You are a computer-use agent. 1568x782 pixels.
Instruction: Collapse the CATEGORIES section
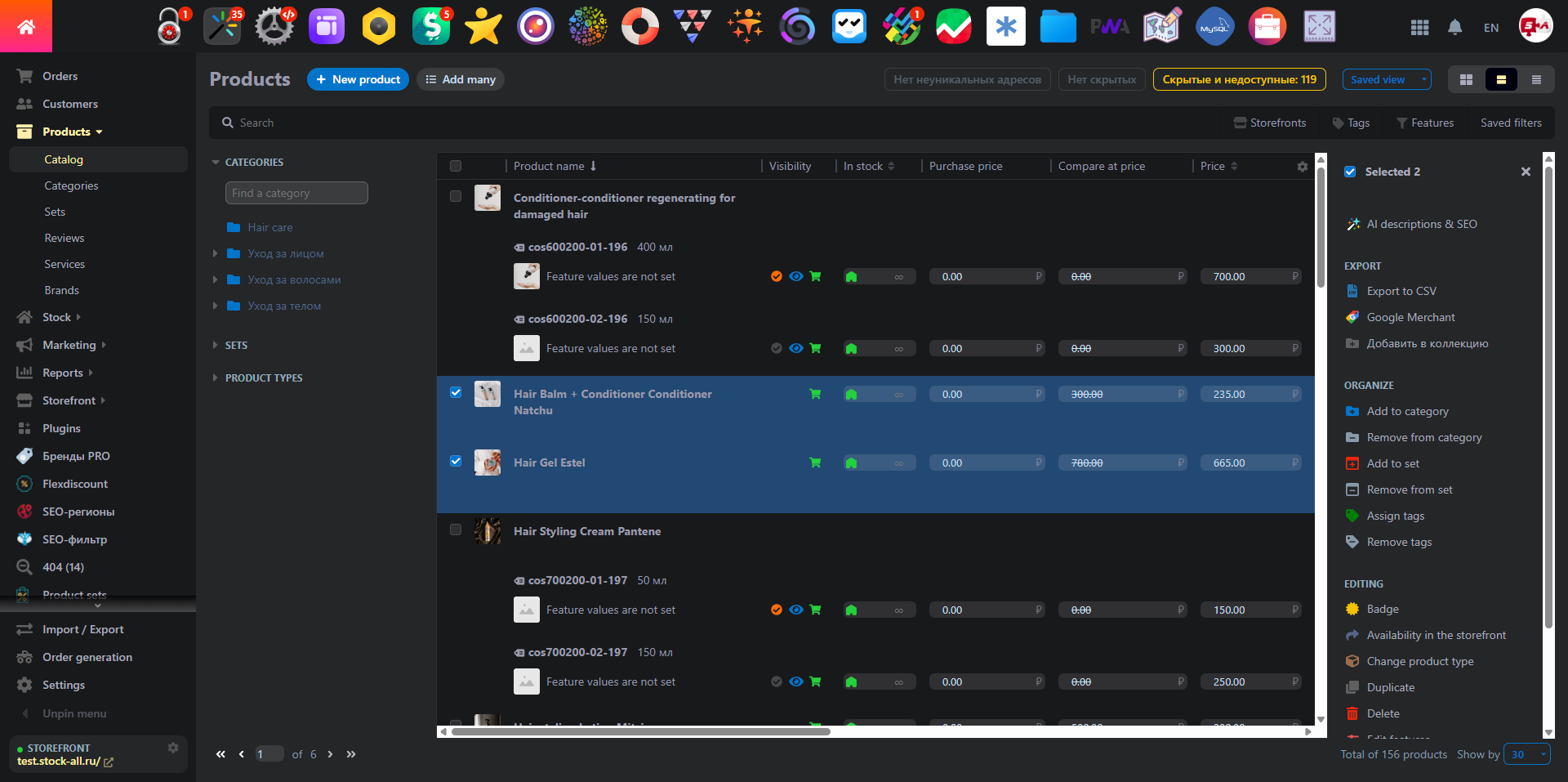click(216, 162)
